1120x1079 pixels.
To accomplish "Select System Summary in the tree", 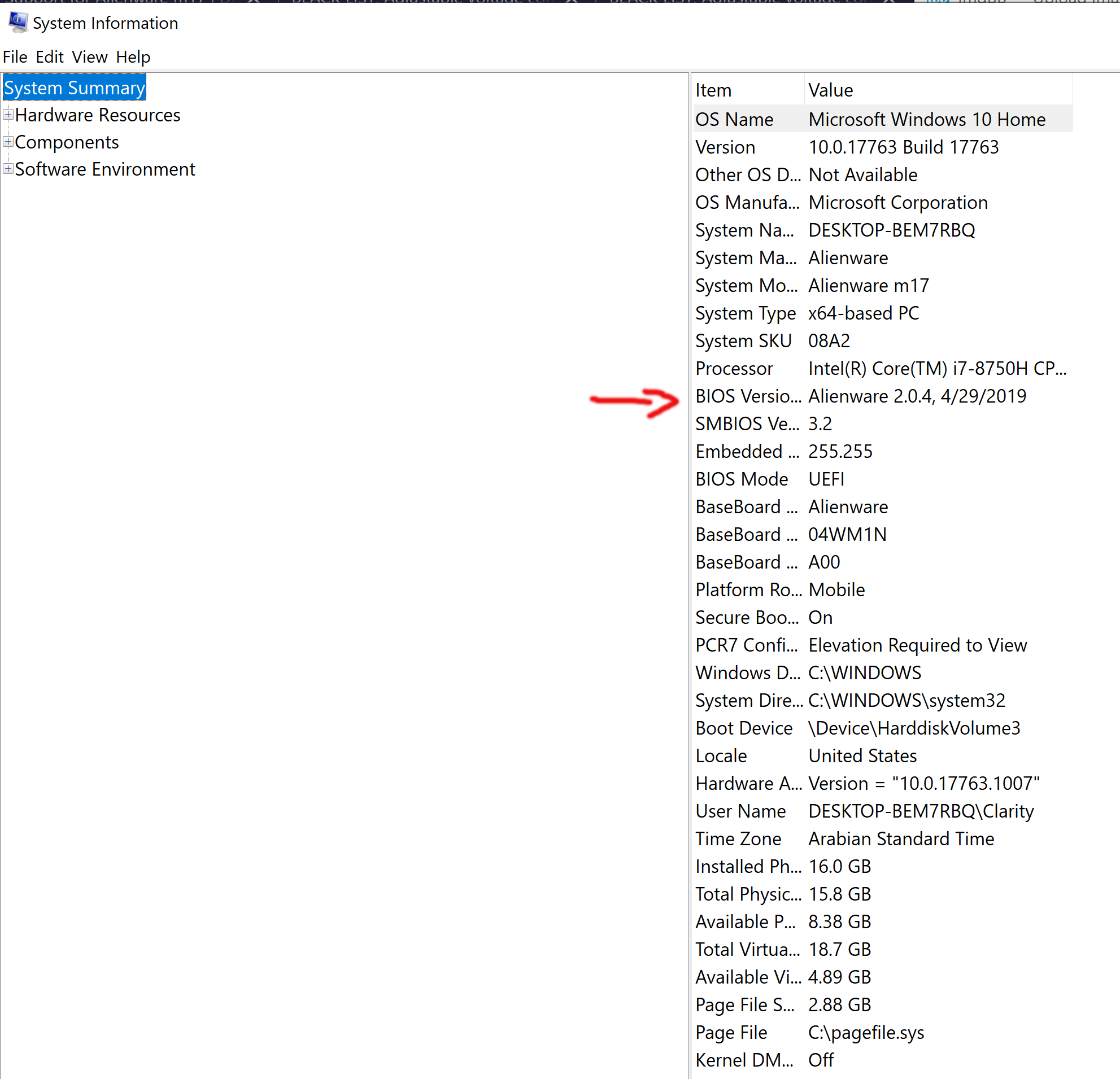I will (75, 88).
